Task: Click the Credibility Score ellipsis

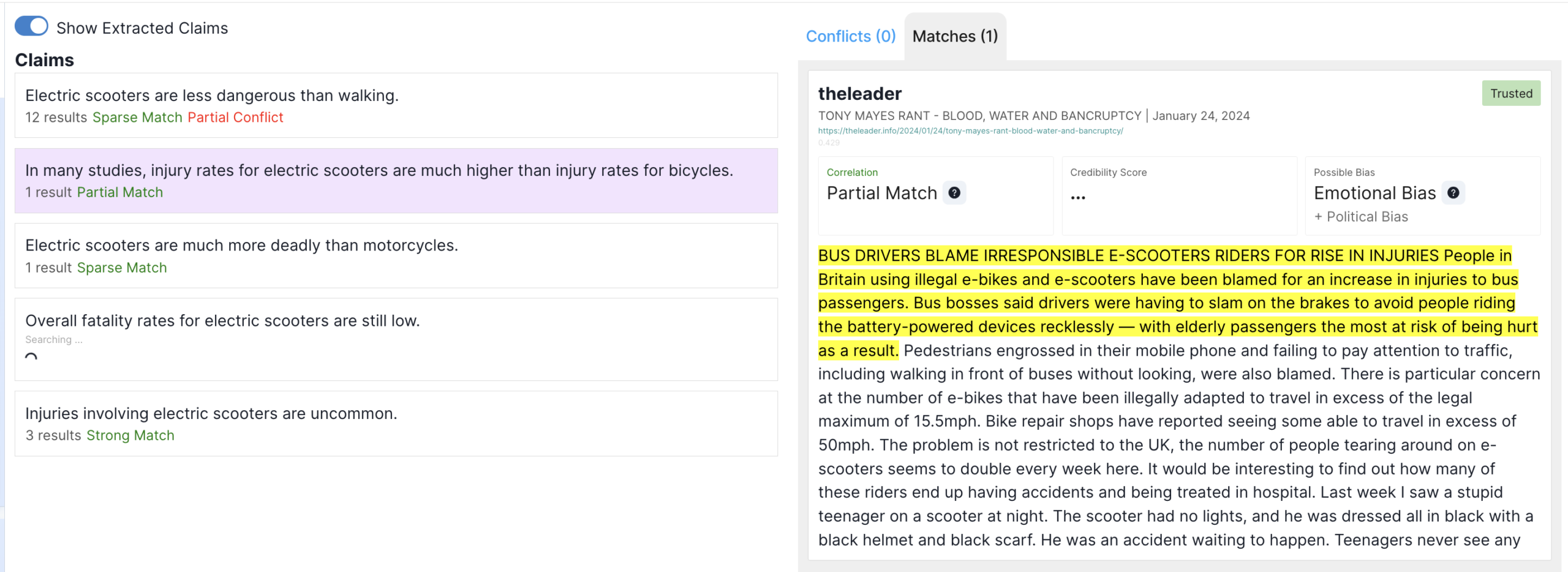Action: [1078, 197]
